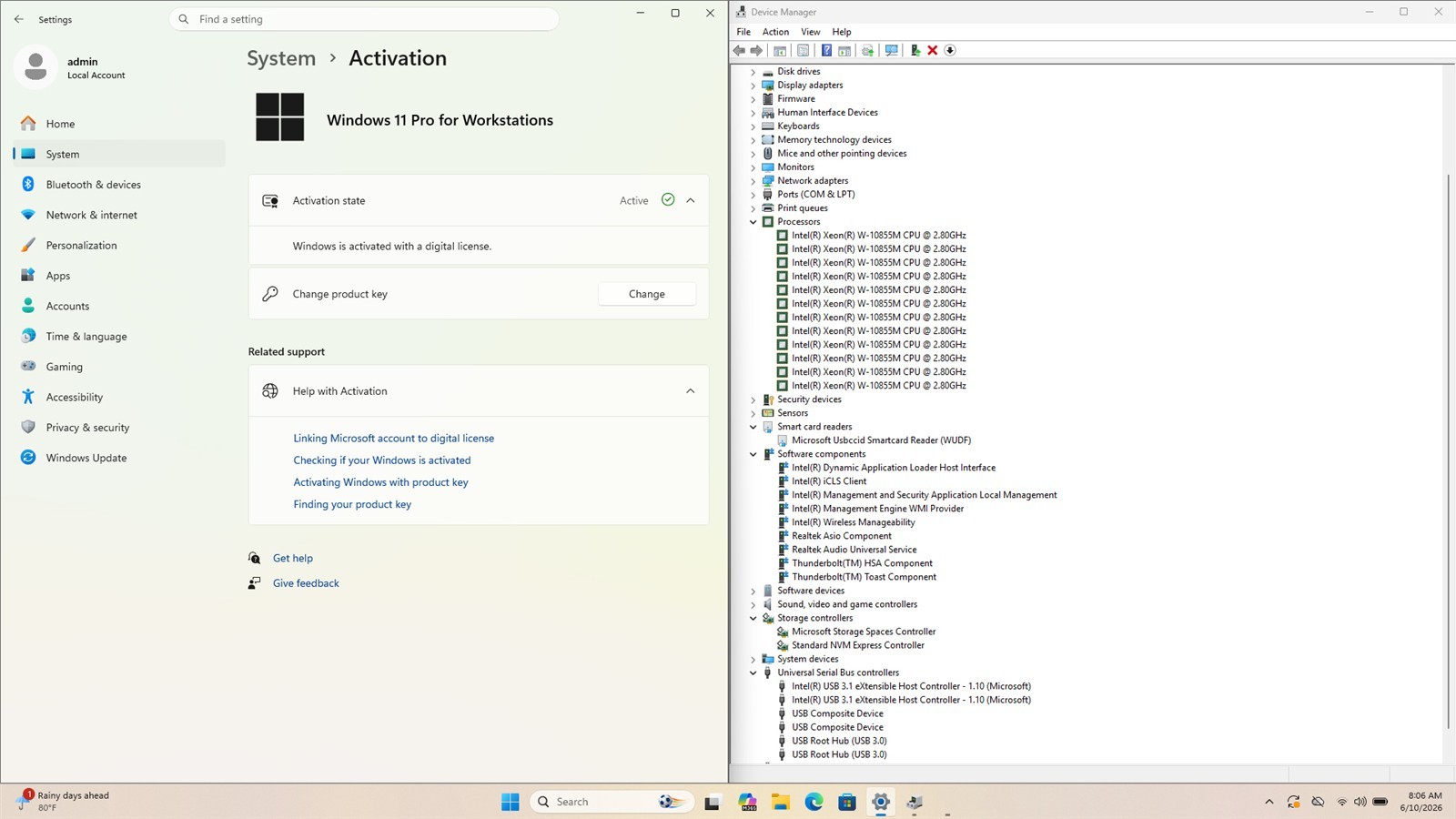1456x819 pixels.
Task: Launch Microsoft Edge from the taskbar
Action: (x=814, y=802)
